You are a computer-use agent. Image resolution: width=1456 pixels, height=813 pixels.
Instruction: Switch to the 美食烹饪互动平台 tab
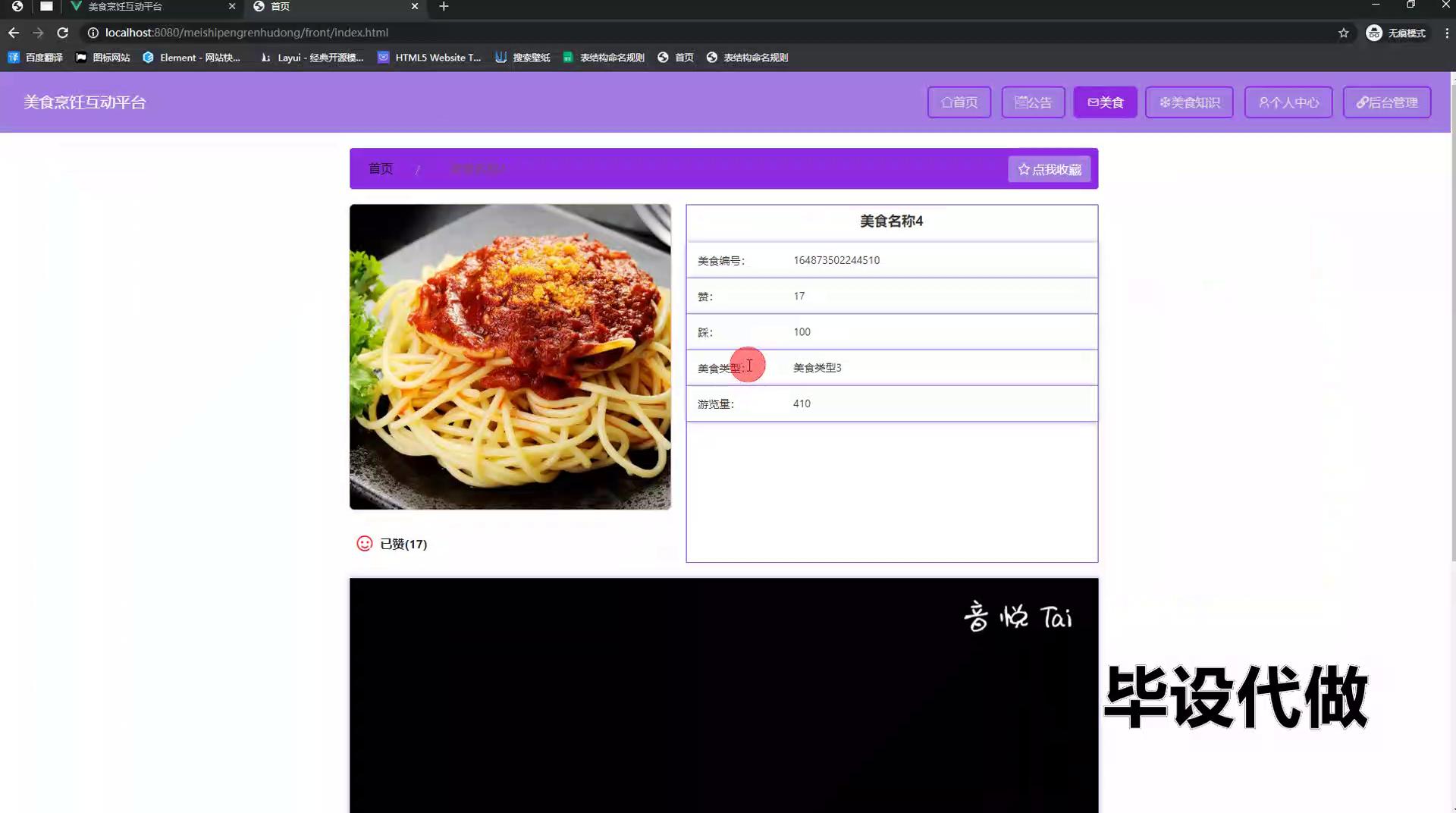(125, 6)
